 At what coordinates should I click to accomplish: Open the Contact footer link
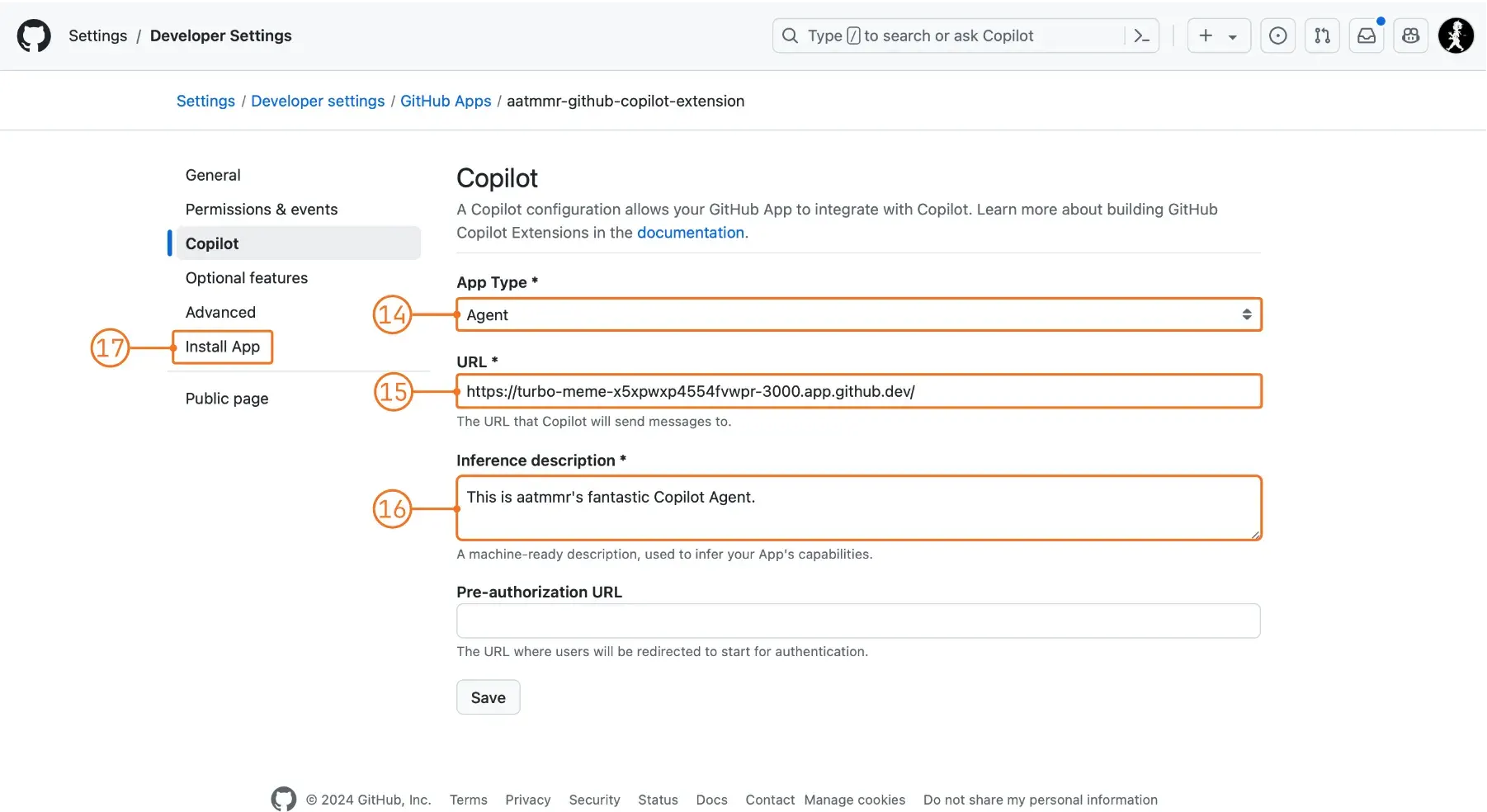point(770,800)
